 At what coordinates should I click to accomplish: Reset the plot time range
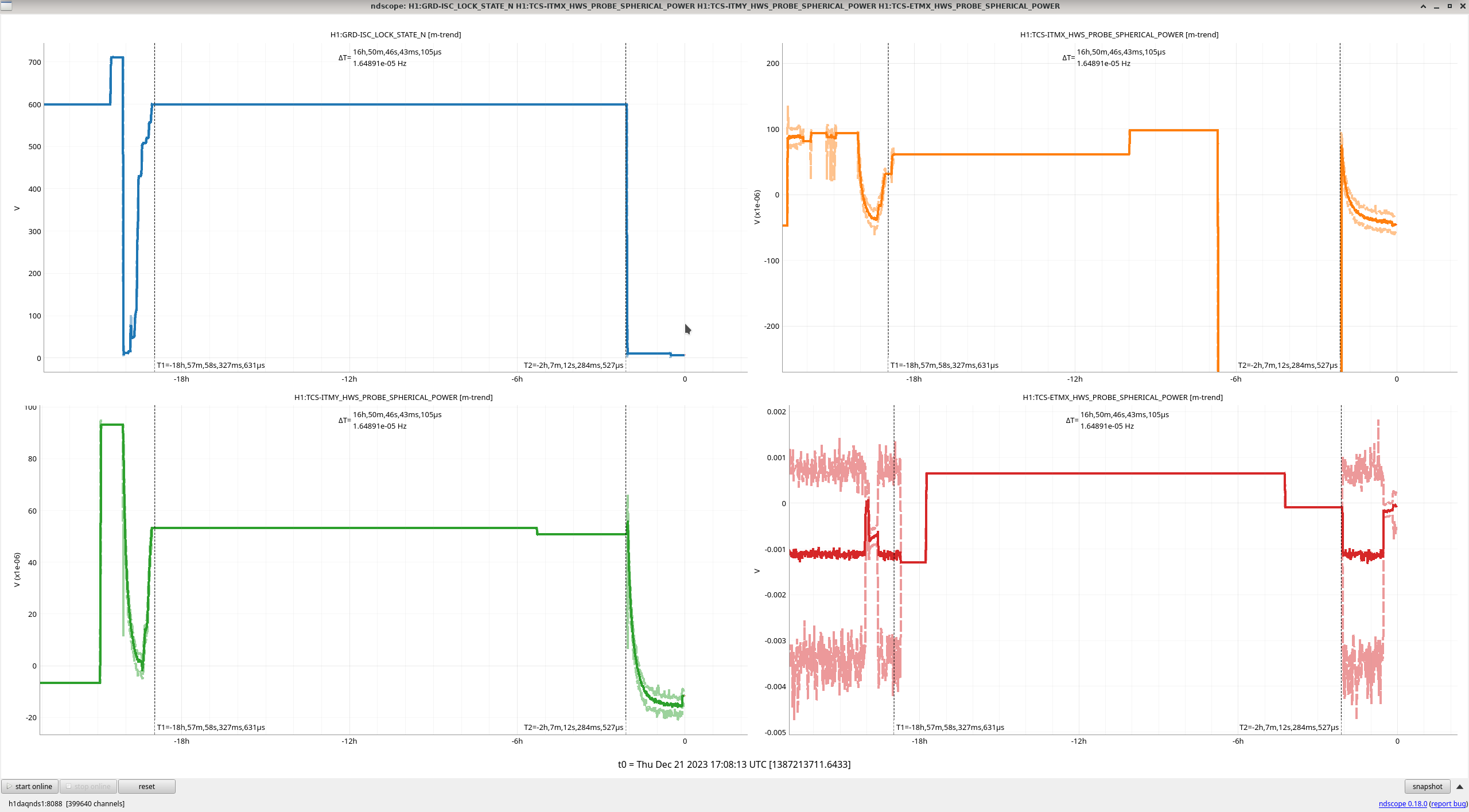pos(147,786)
